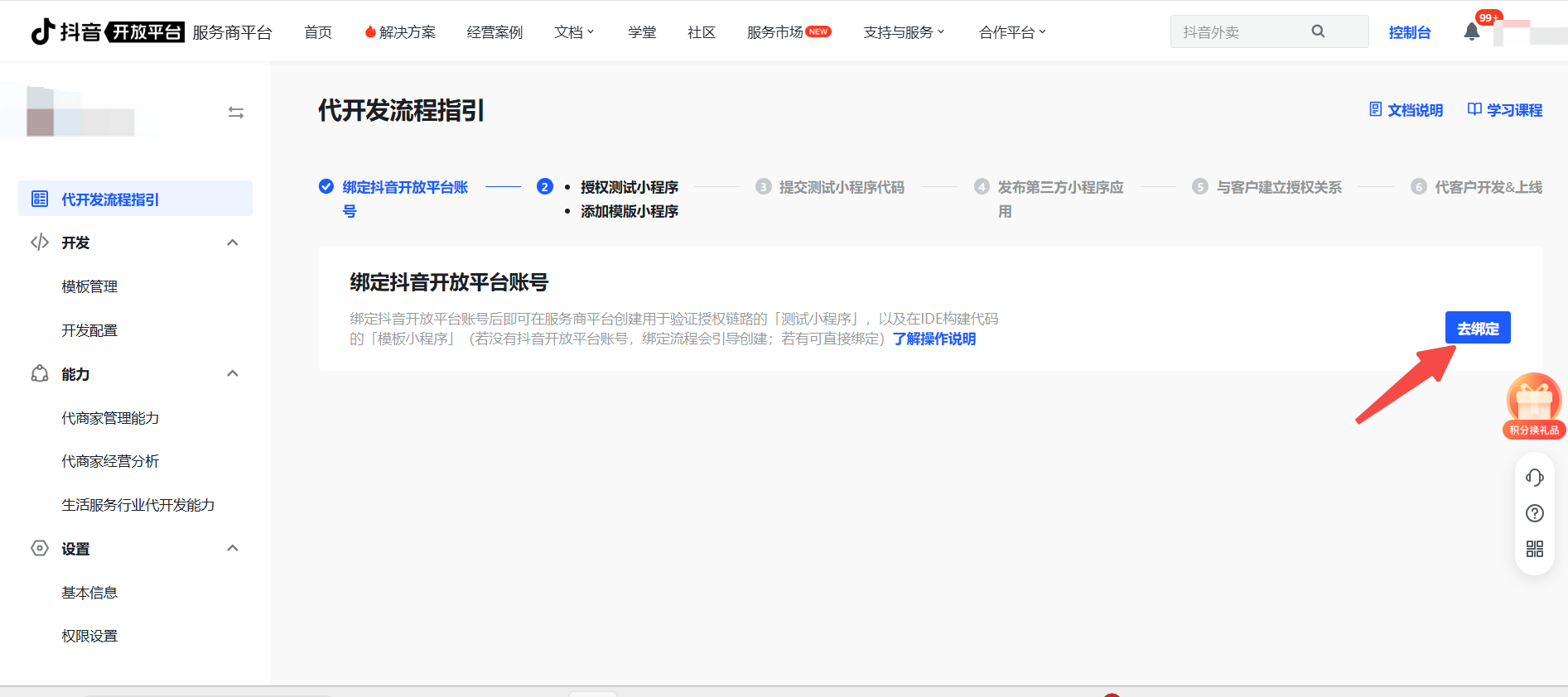Open 解决方案 in top navigation
This screenshot has height=697, width=1568.
[407, 32]
